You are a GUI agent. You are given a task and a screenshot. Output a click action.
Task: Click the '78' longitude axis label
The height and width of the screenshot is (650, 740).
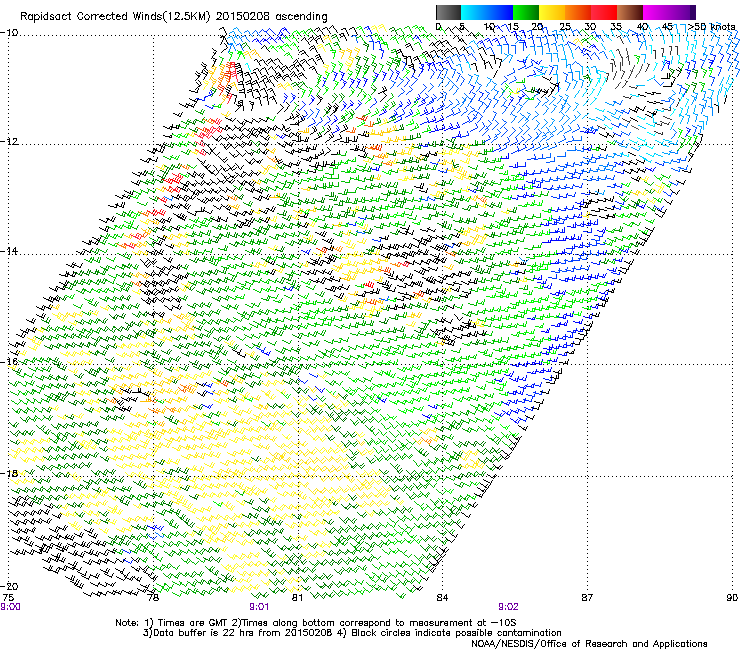153,598
